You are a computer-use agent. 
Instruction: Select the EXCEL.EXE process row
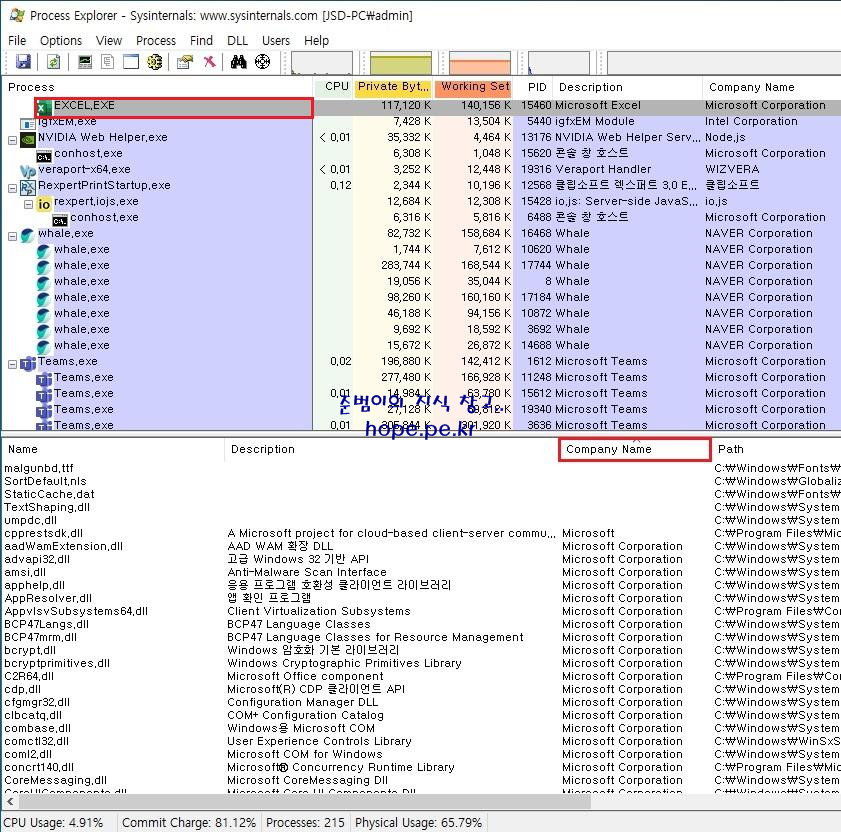[421, 107]
